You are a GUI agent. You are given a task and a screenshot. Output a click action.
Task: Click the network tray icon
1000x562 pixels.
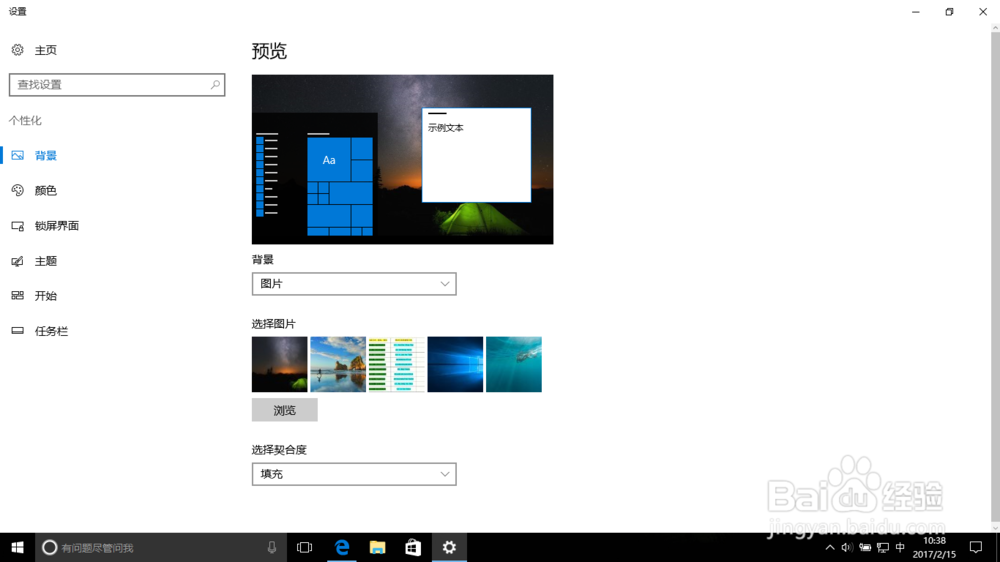[883, 547]
